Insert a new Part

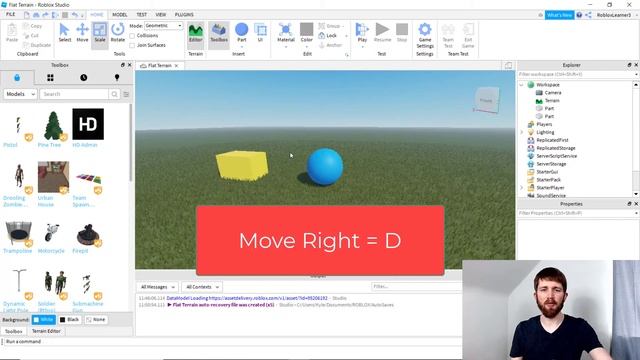(x=242, y=33)
